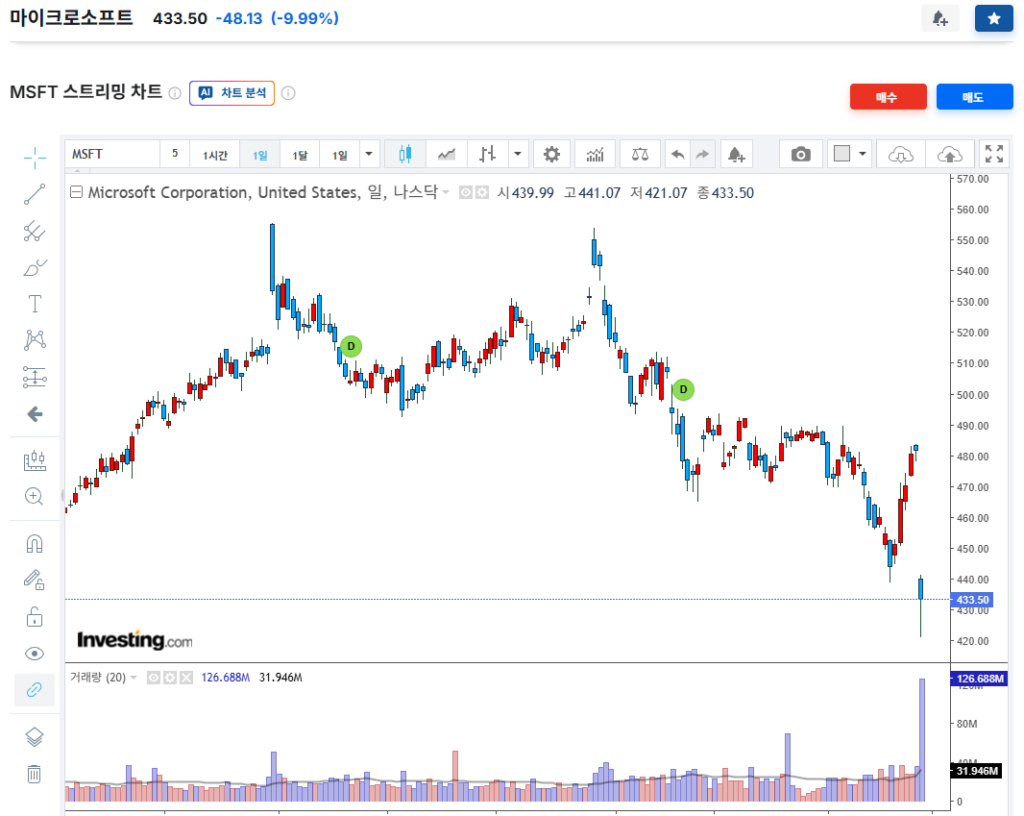This screenshot has height=816, width=1024.
Task: Remove all drawings with trash icon
Action: [x=34, y=774]
